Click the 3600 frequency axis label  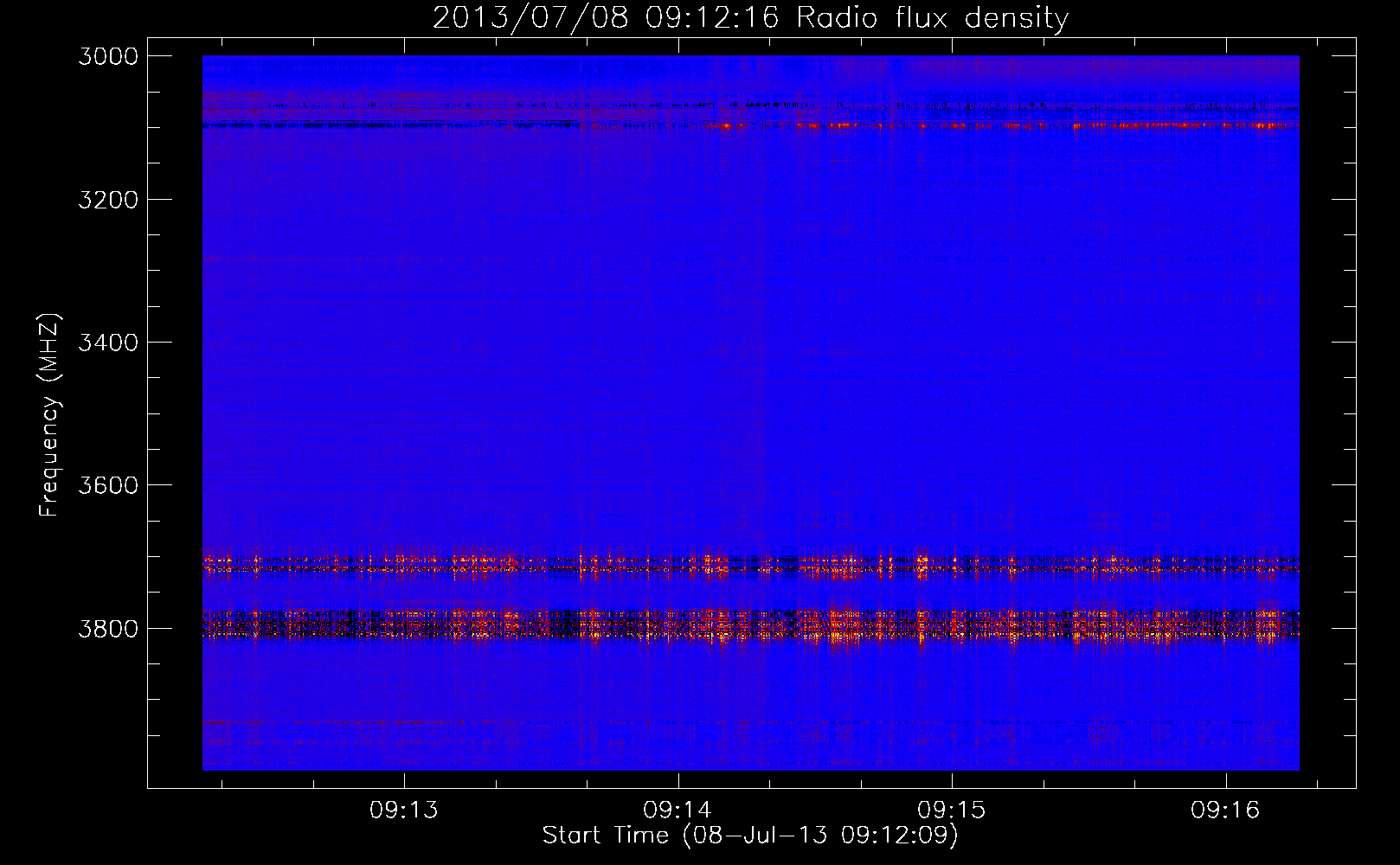[x=108, y=485]
